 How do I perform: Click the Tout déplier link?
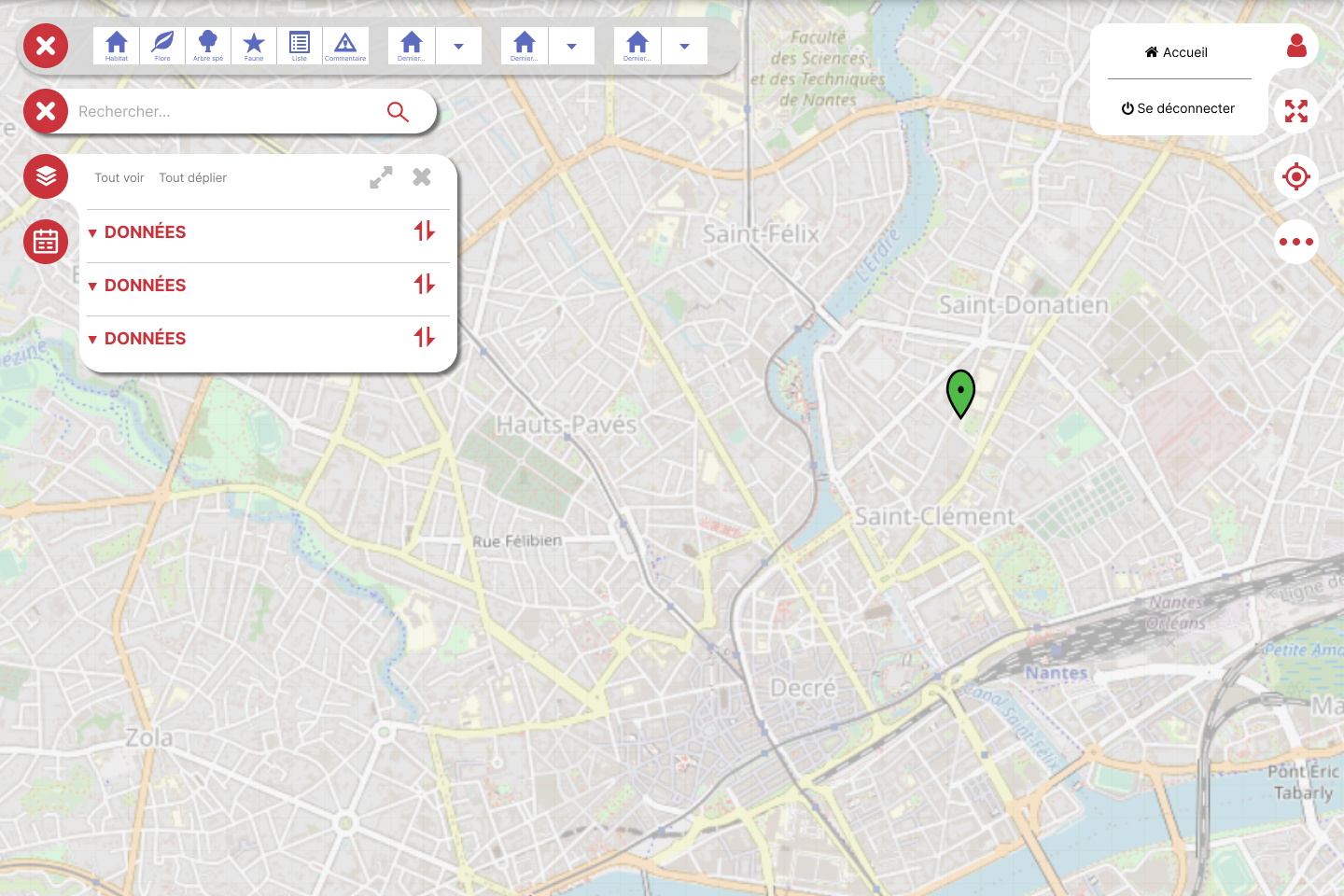(x=192, y=178)
